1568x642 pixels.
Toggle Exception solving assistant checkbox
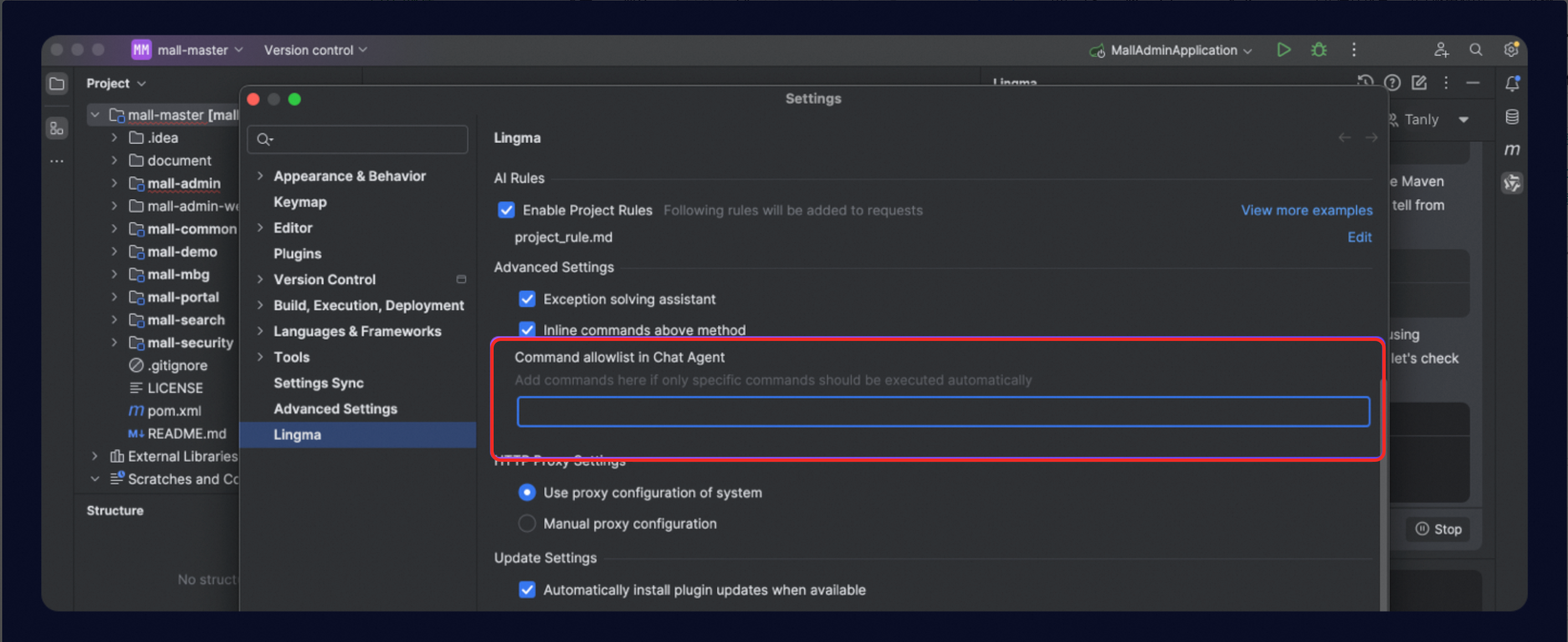(526, 299)
